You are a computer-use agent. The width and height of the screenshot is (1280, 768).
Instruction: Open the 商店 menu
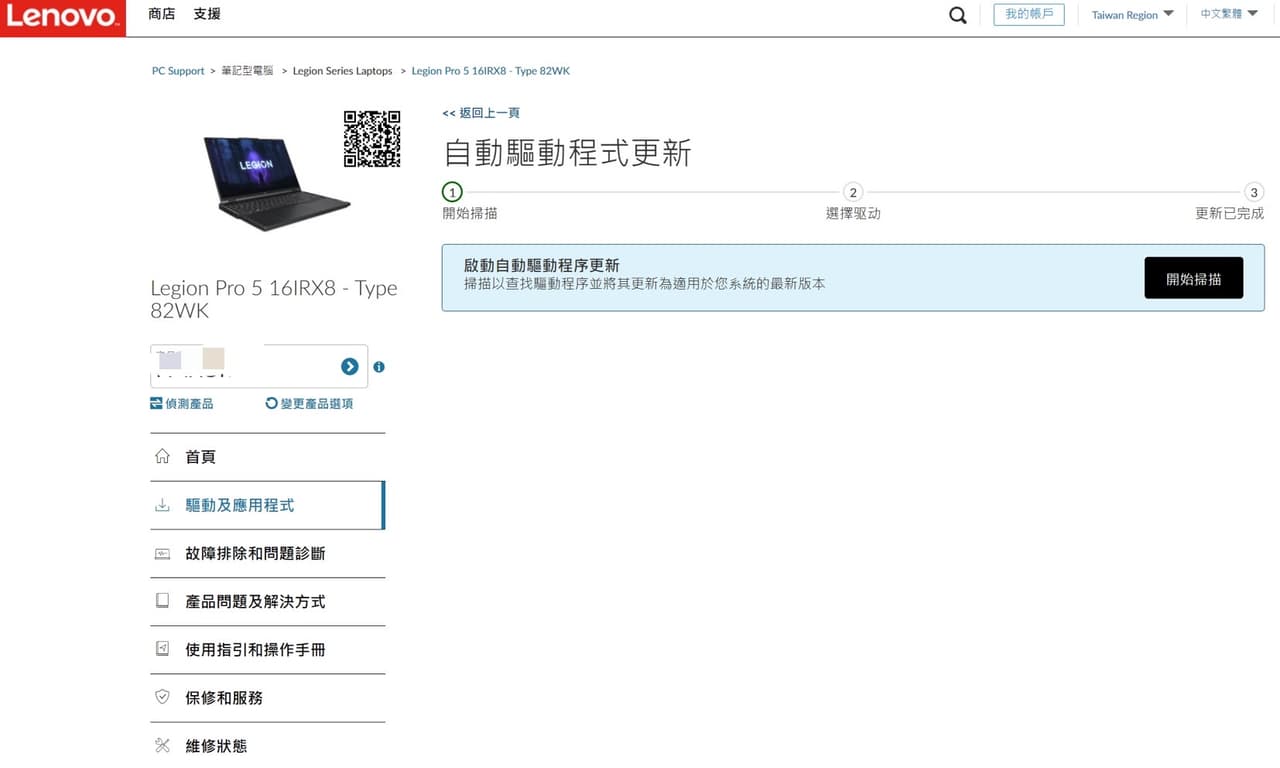coord(161,14)
